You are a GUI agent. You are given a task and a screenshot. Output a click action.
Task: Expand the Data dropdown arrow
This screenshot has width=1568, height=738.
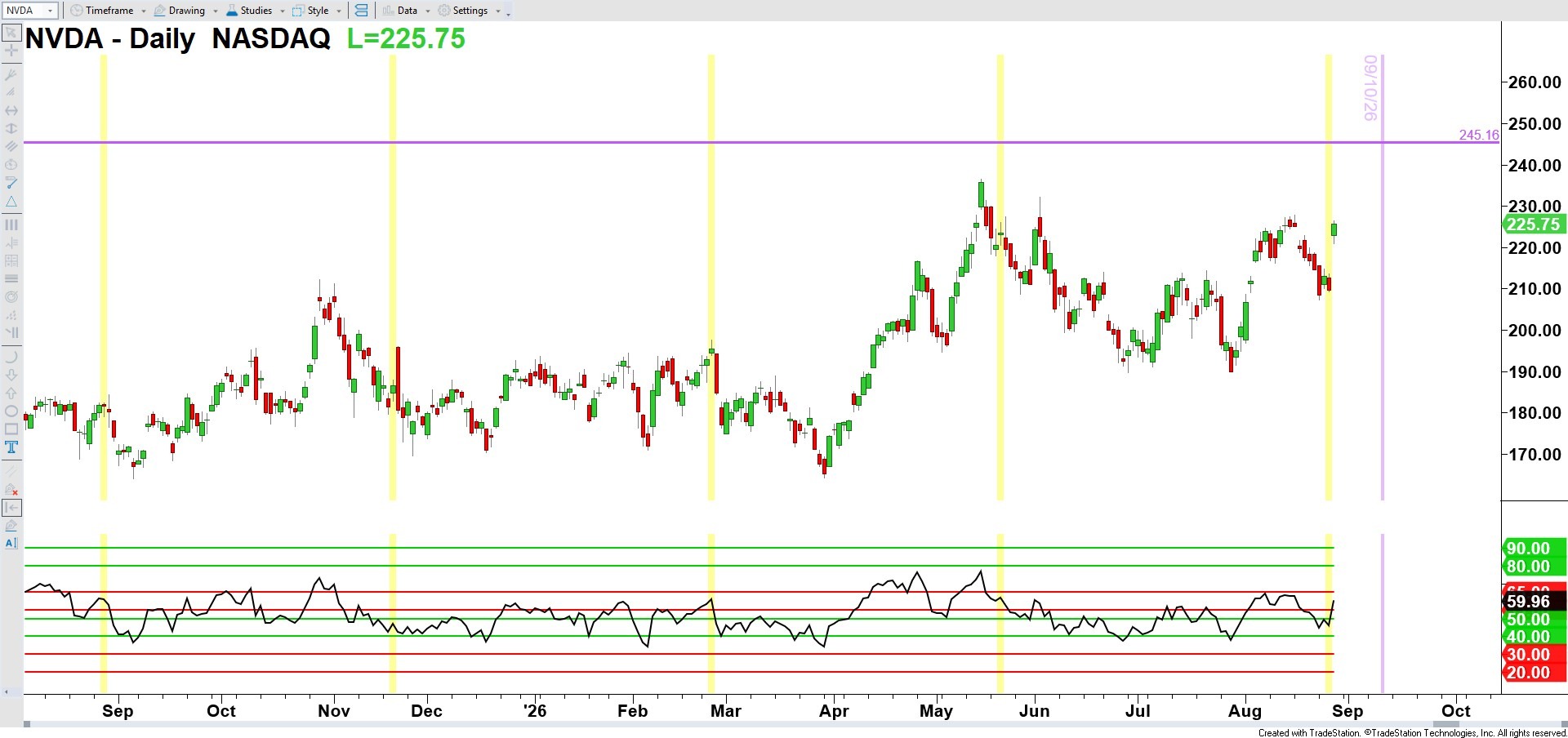(x=428, y=11)
